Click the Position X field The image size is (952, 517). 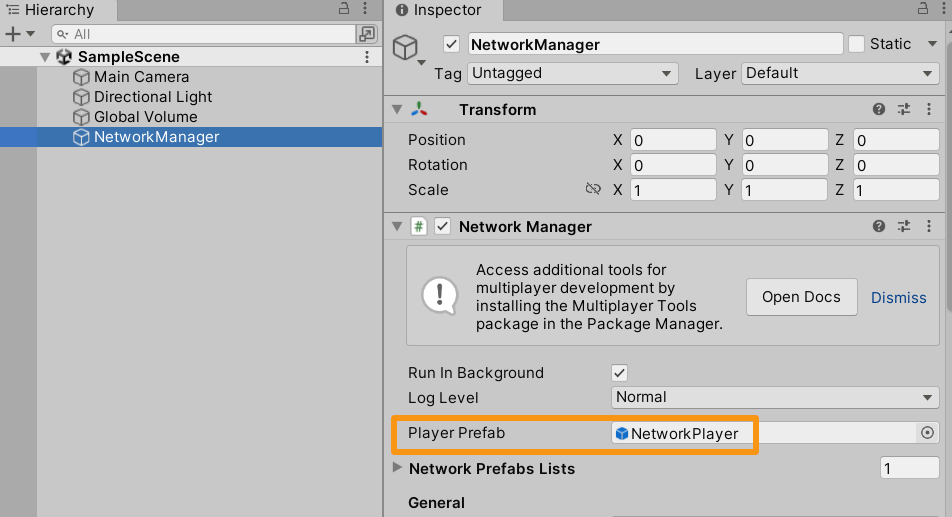[x=673, y=140]
